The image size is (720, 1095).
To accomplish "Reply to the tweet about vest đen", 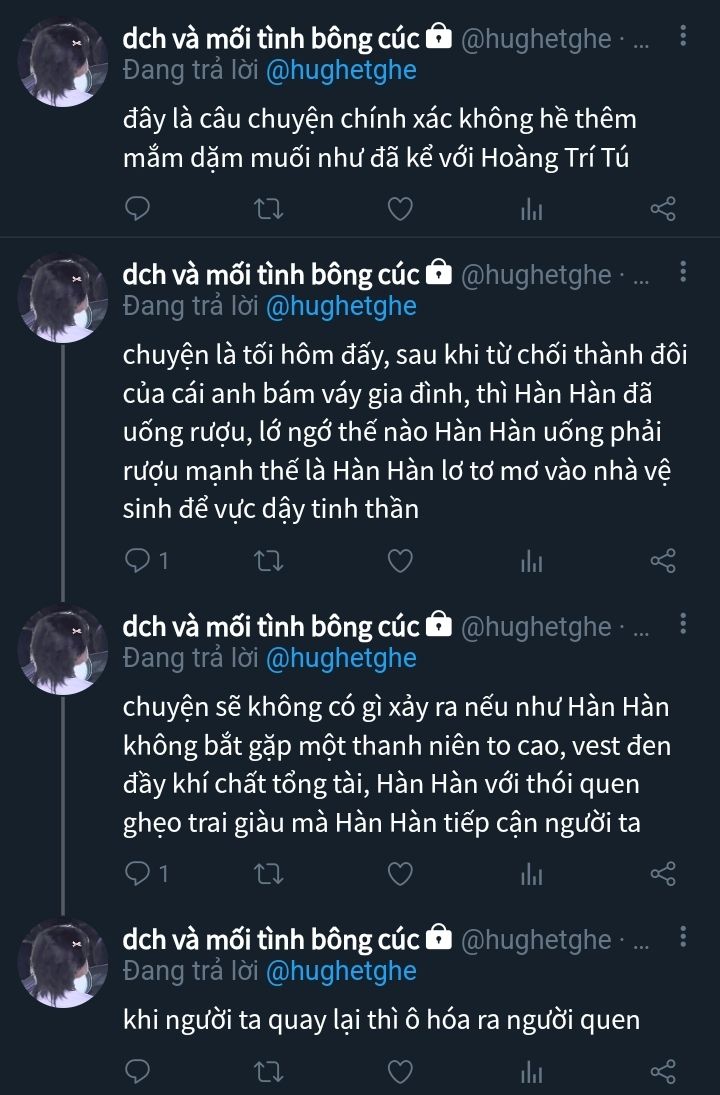I will click(x=139, y=873).
